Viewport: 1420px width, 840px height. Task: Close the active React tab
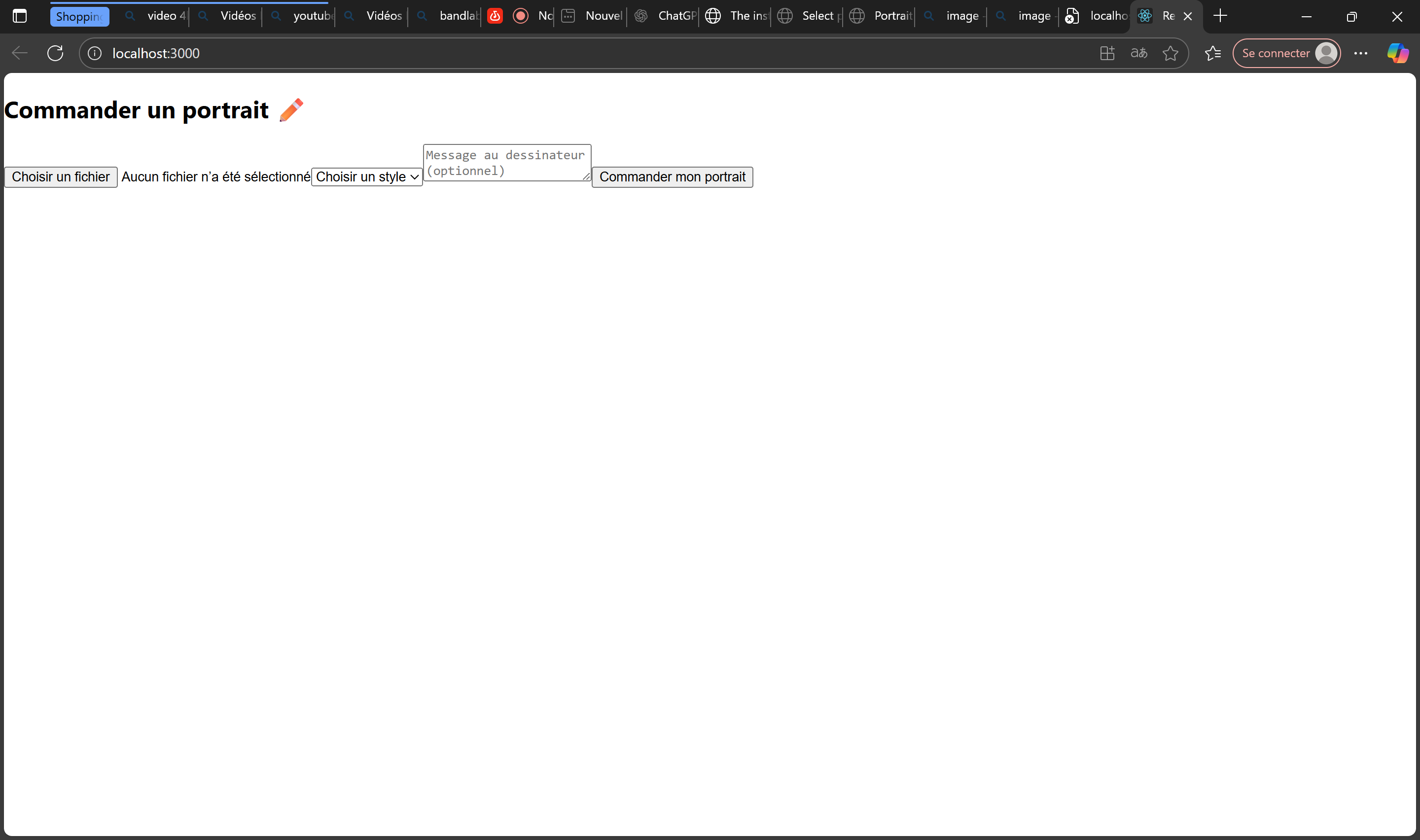click(1188, 16)
